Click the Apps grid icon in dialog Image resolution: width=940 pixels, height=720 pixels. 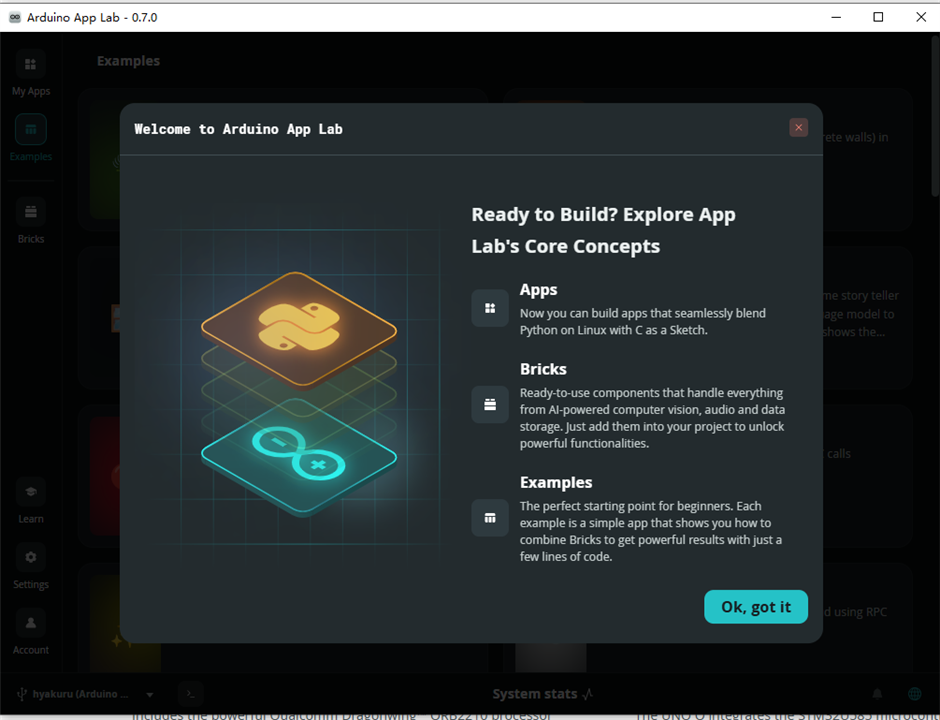490,308
